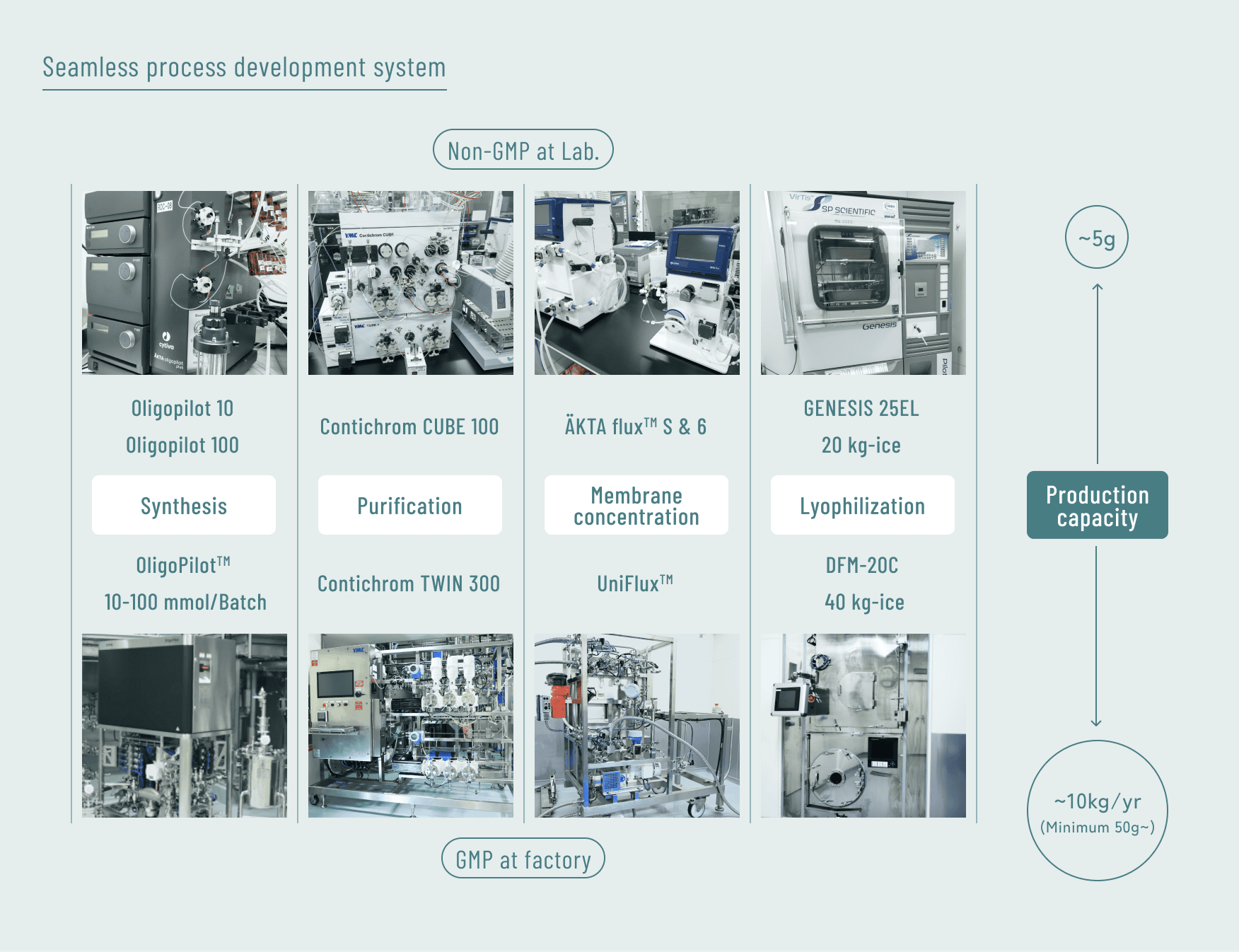Click the Oligopilot lab synthesizer photo
Image resolution: width=1239 pixels, height=952 pixels.
coord(185,283)
